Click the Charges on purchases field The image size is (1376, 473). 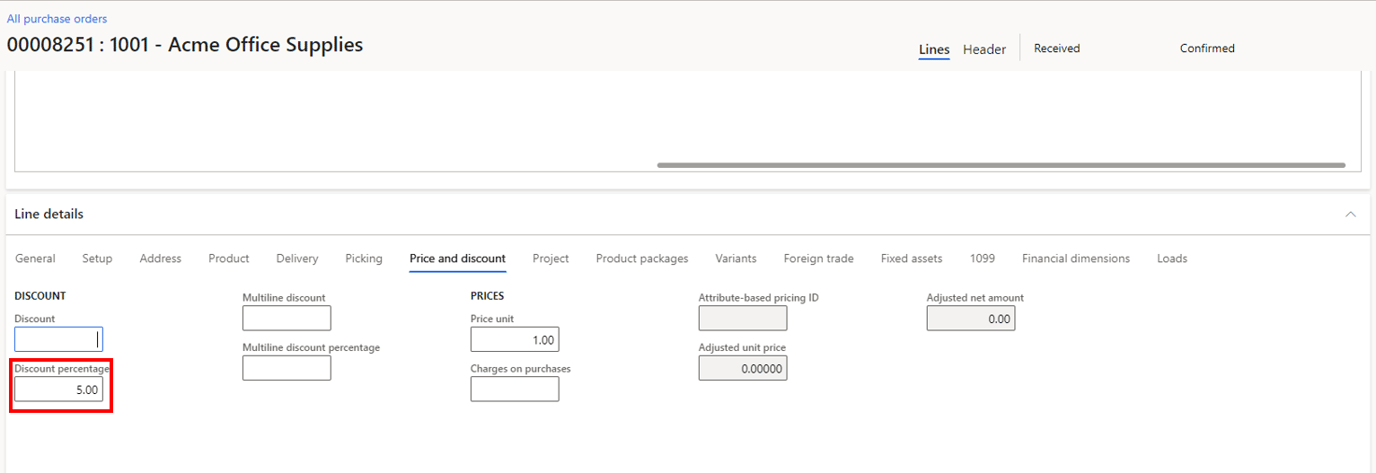point(514,389)
